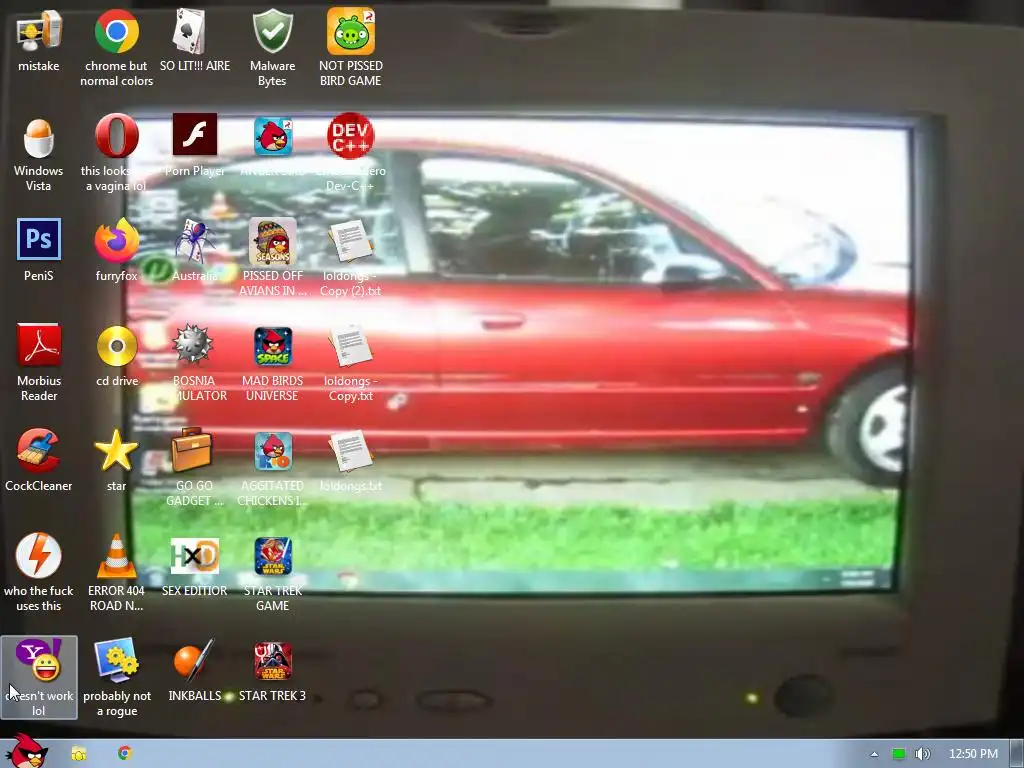The width and height of the screenshot is (1024, 768).
Task: Select the Yahoo Messenger smiley icon
Action: (39, 660)
